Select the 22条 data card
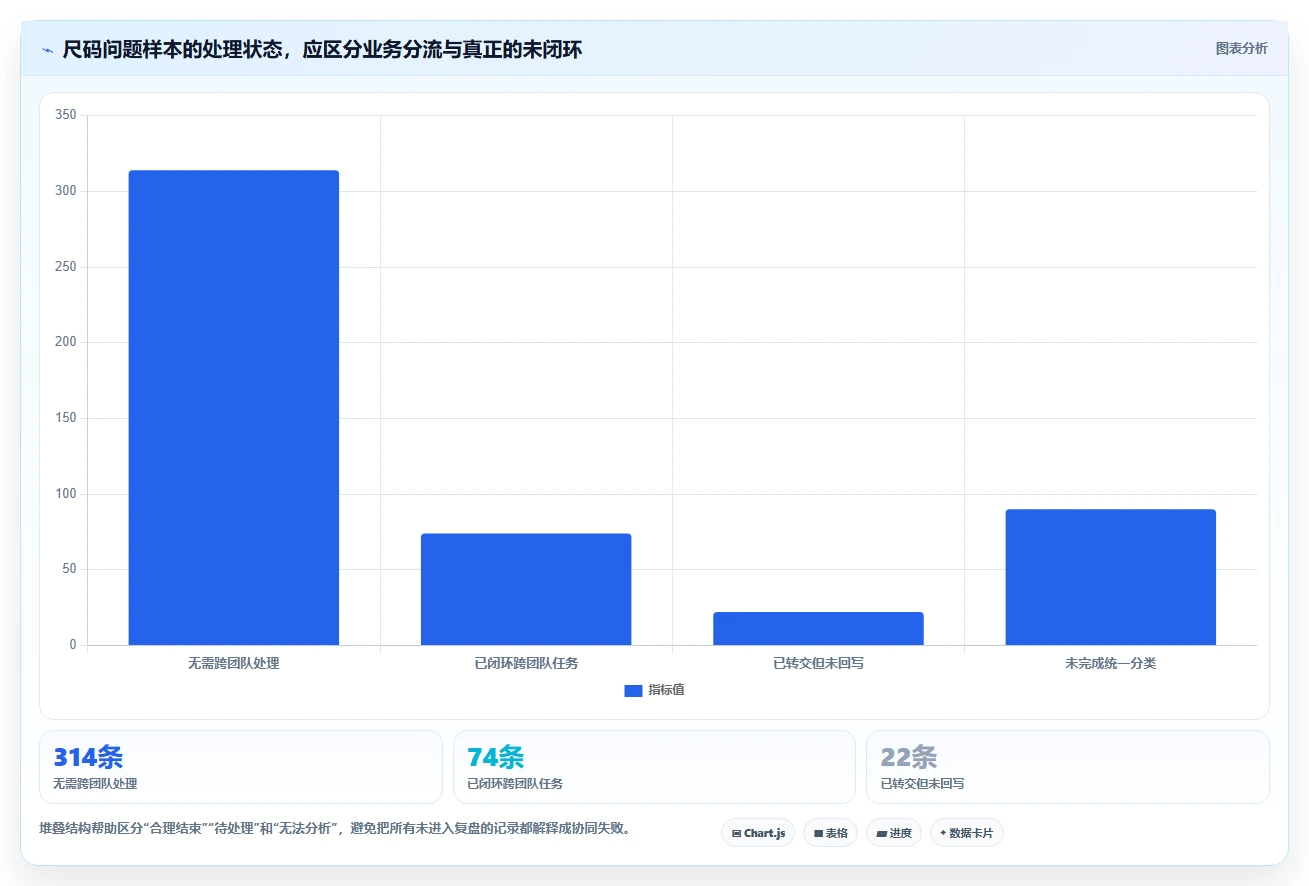The image size is (1309, 886). 1068,767
